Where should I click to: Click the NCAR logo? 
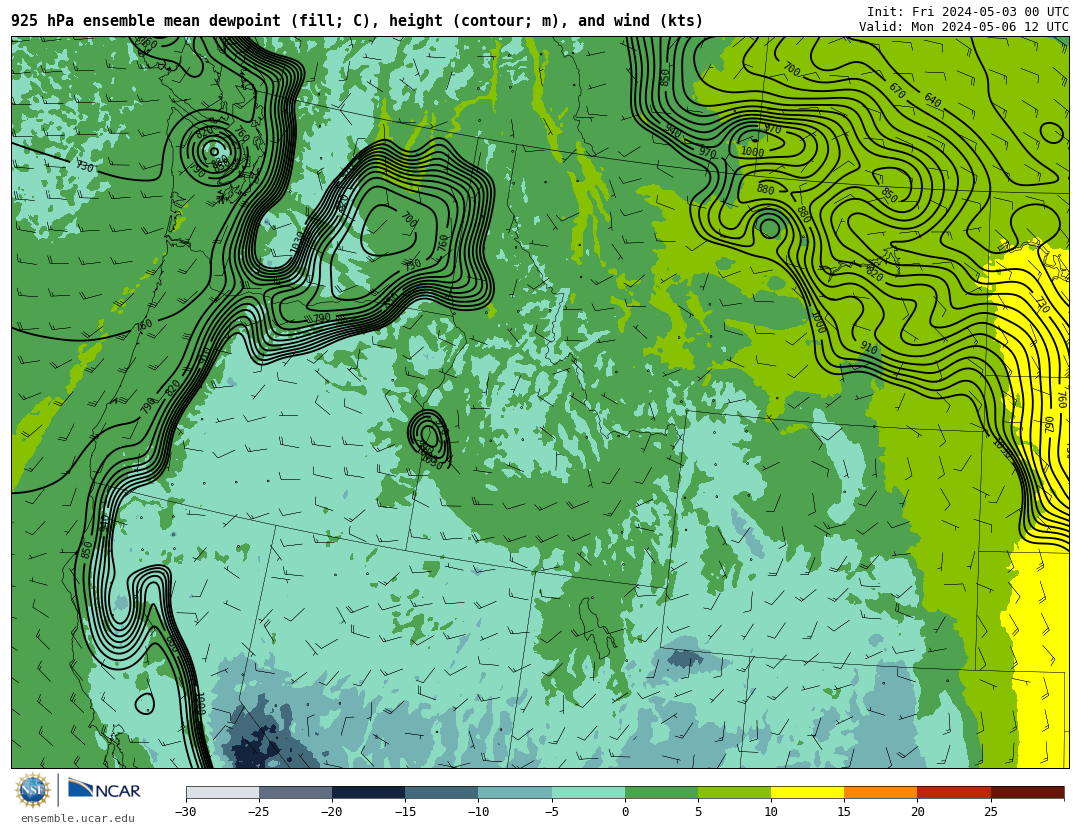[x=105, y=789]
